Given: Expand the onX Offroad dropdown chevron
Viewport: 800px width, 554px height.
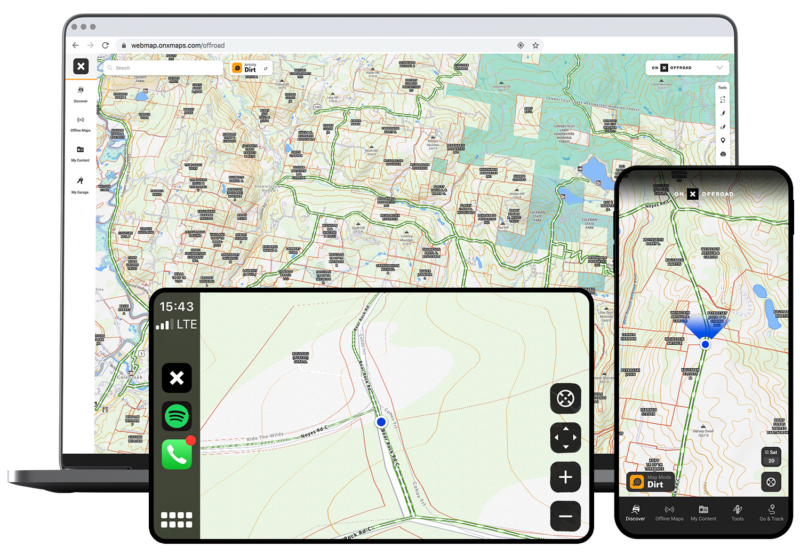Looking at the screenshot, I should pyautogui.click(x=720, y=68).
